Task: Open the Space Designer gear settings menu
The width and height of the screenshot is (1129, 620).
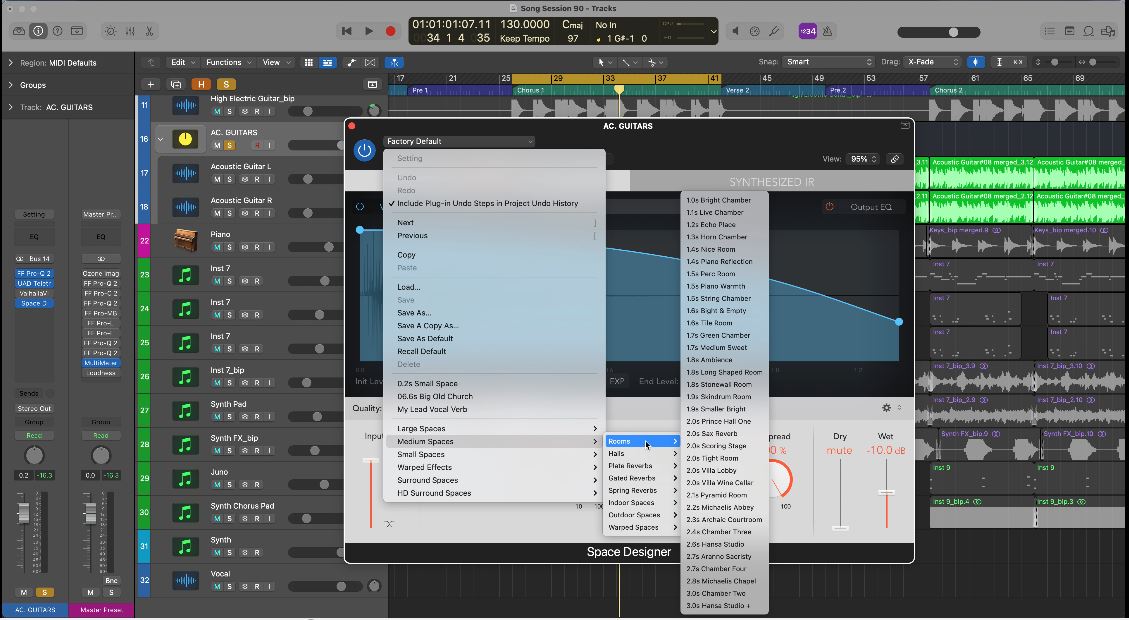Action: coord(886,408)
